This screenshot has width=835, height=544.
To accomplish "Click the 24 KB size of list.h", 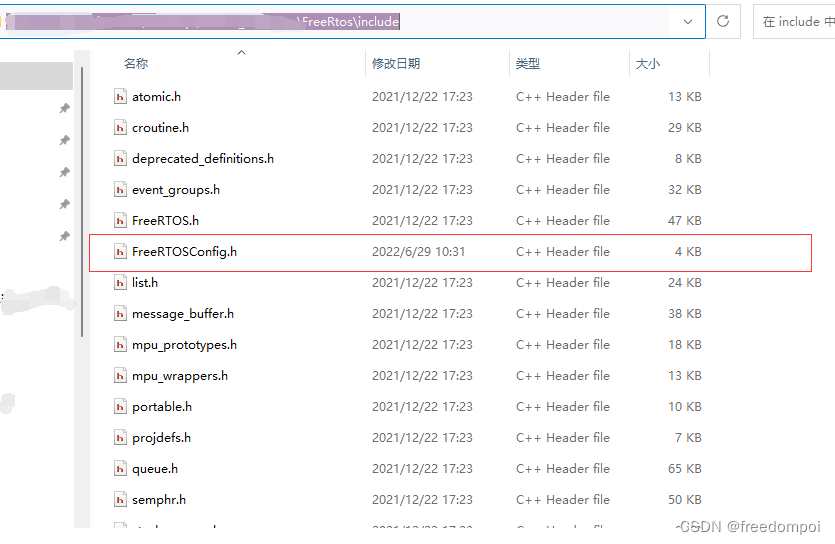I will pos(685,283).
